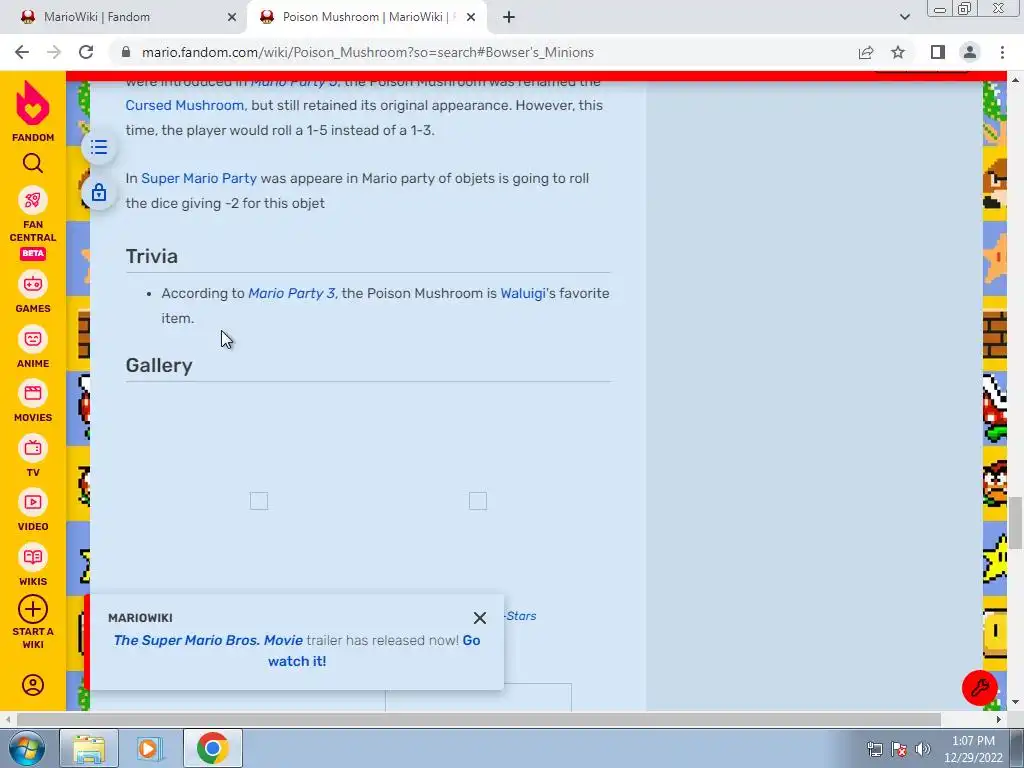Open The Super Mario Bros. Movie link
The image size is (1024, 768).
tap(208, 640)
